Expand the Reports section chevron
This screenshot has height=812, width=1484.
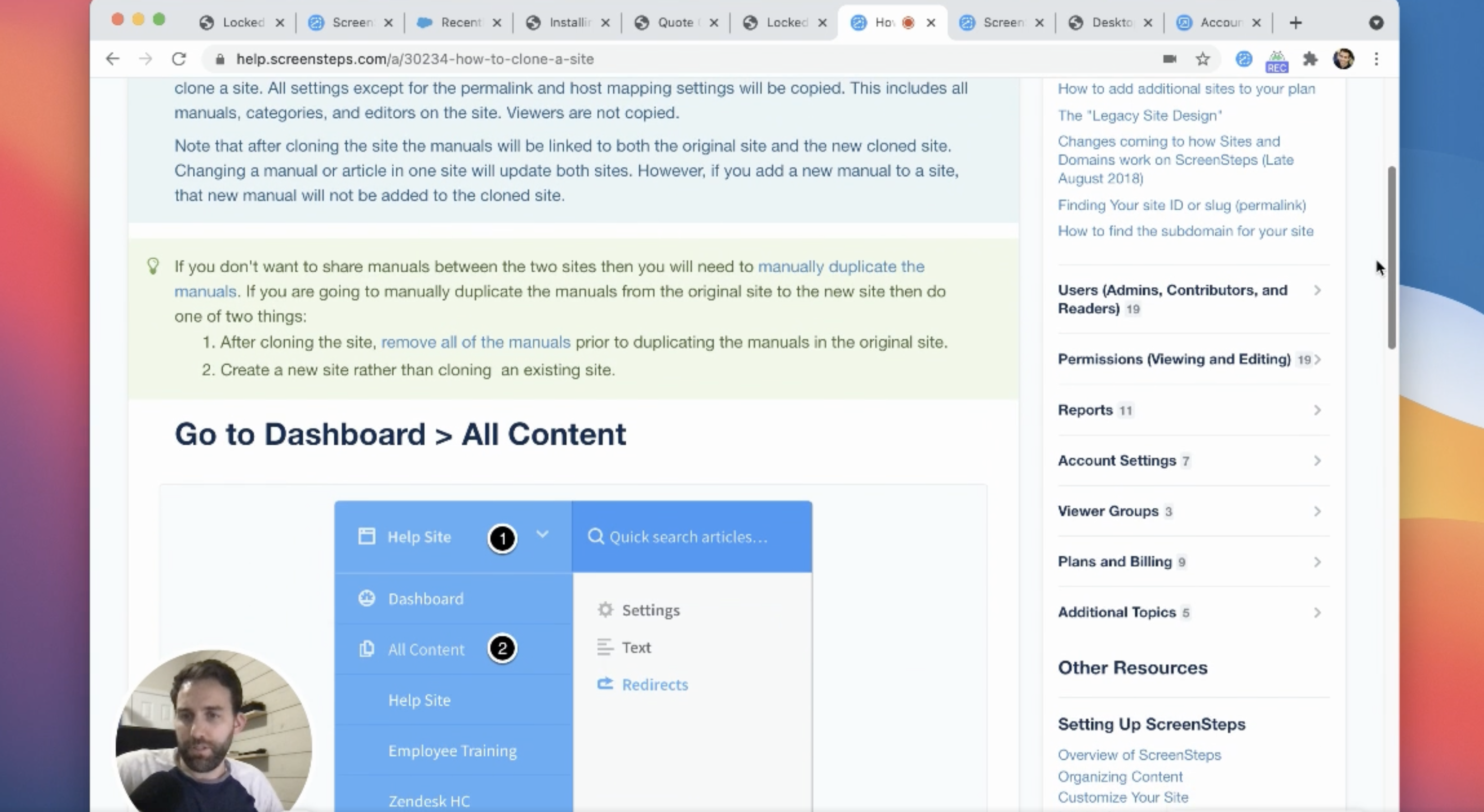coord(1317,410)
